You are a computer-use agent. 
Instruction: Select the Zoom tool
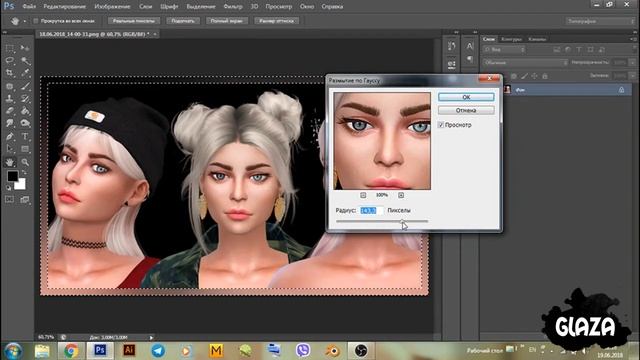tap(25, 162)
